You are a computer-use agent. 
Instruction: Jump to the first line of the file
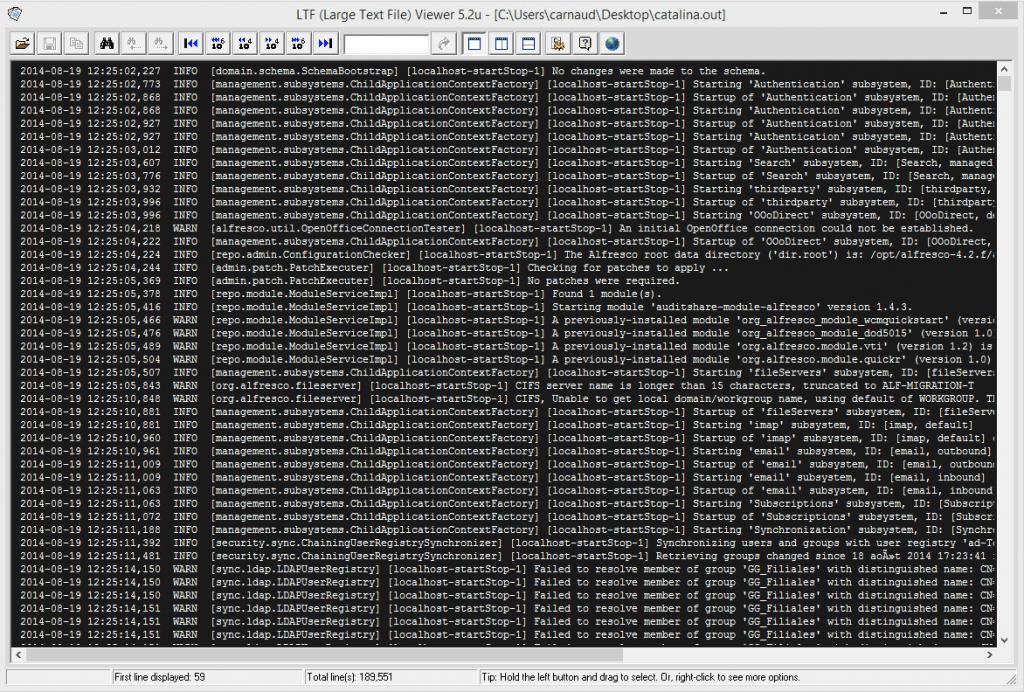tap(190, 43)
